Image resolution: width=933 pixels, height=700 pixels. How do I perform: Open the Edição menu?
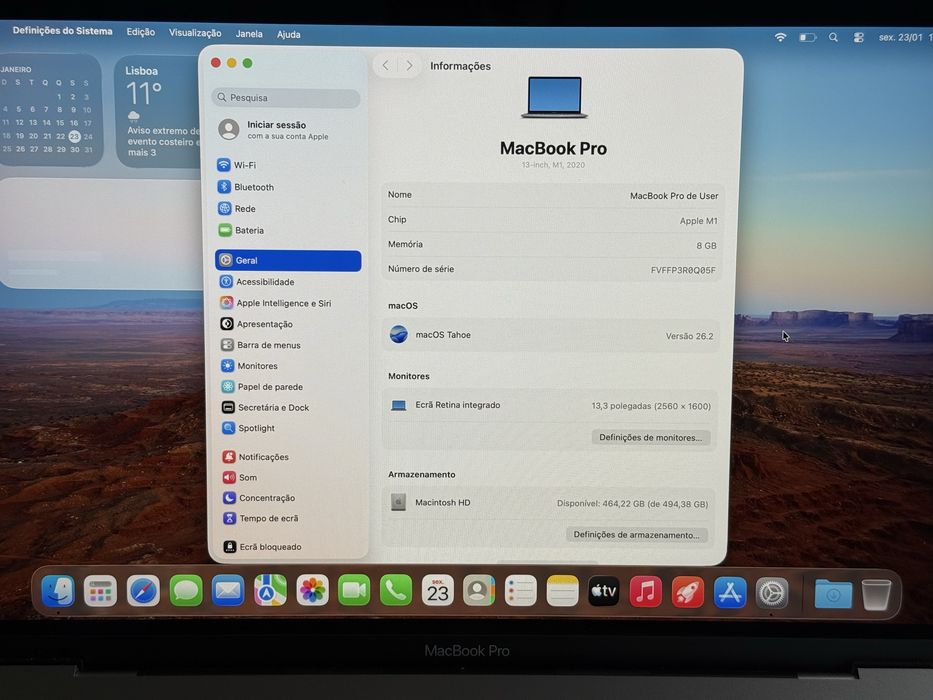point(140,32)
